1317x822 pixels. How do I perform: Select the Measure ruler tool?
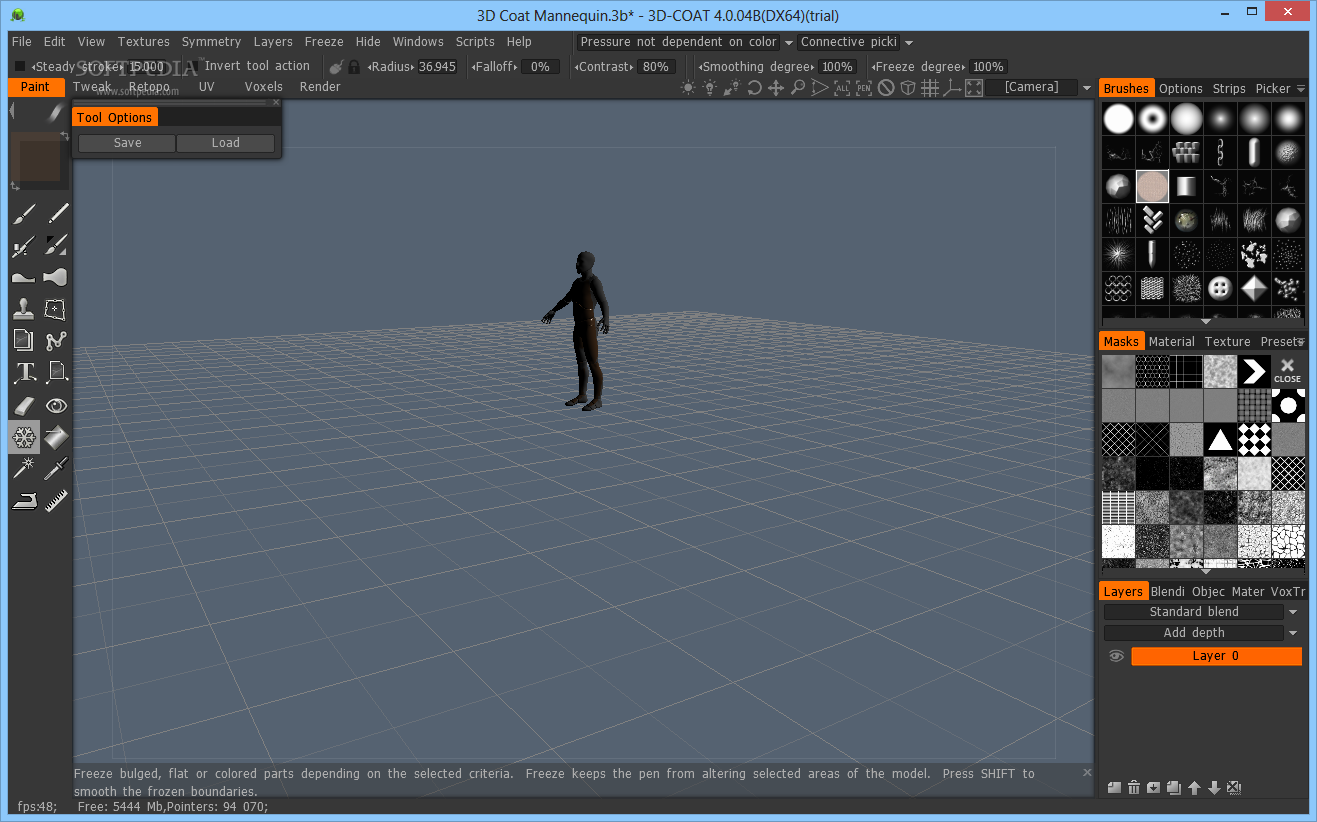(x=57, y=500)
